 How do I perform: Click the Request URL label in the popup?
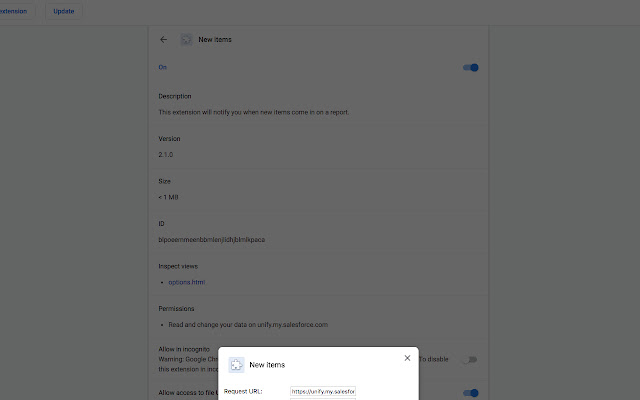[243, 391]
